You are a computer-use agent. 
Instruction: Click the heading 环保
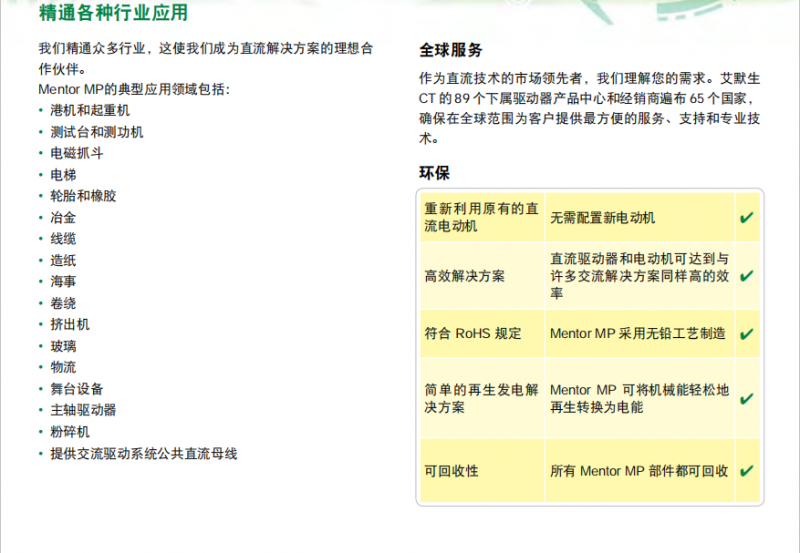click(434, 173)
